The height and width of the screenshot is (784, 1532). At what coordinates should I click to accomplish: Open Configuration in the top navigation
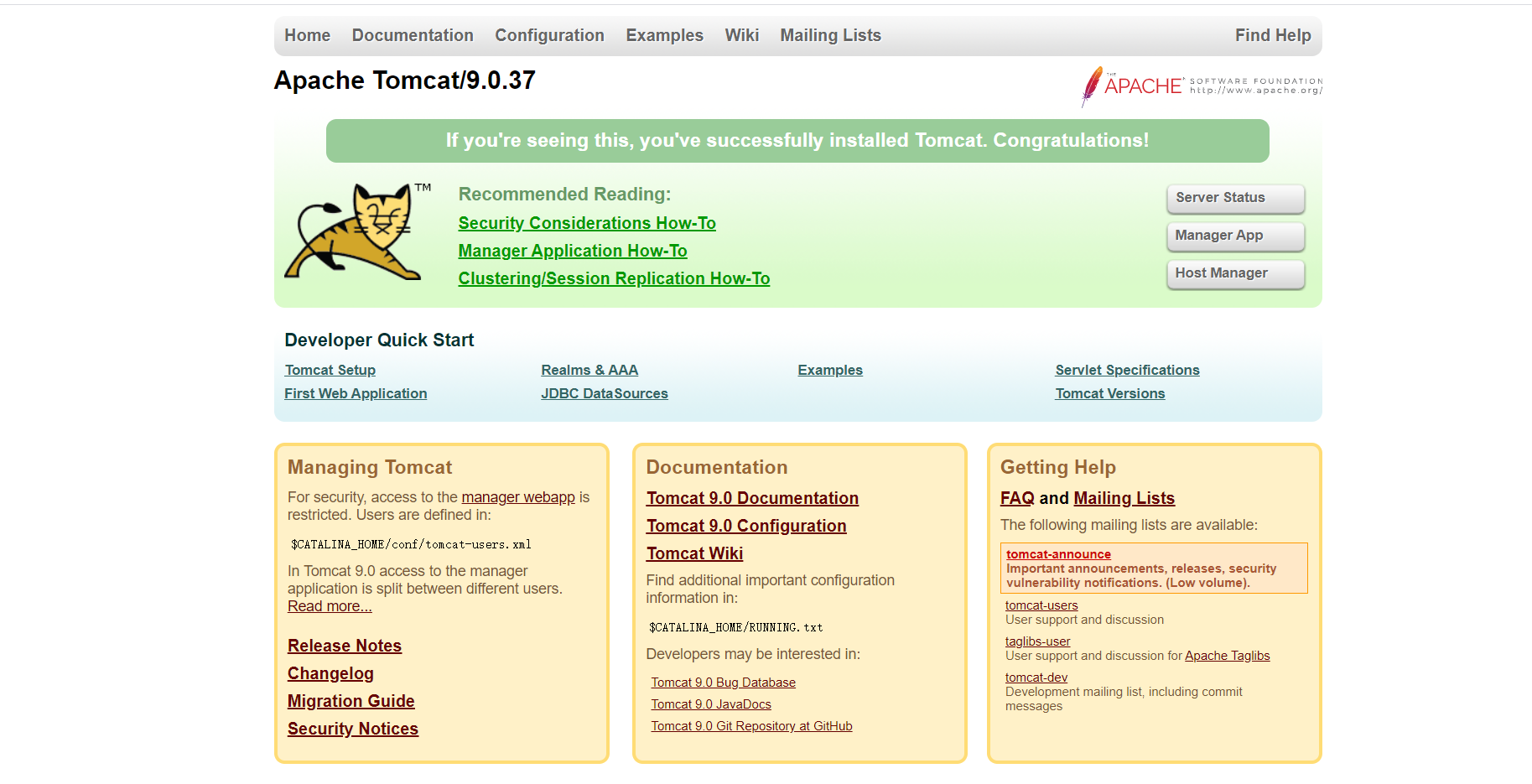(549, 35)
